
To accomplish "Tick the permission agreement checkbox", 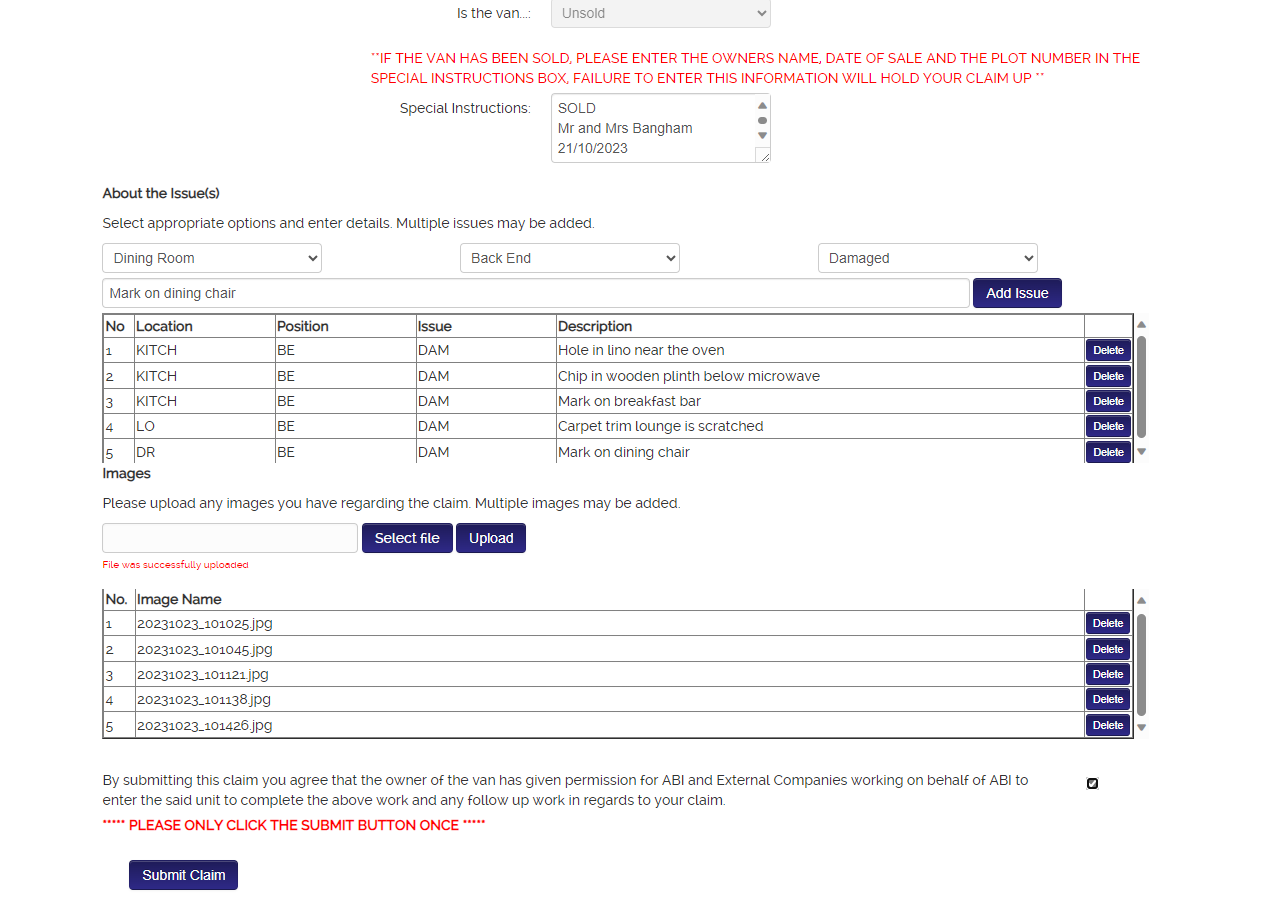I will 1092,783.
